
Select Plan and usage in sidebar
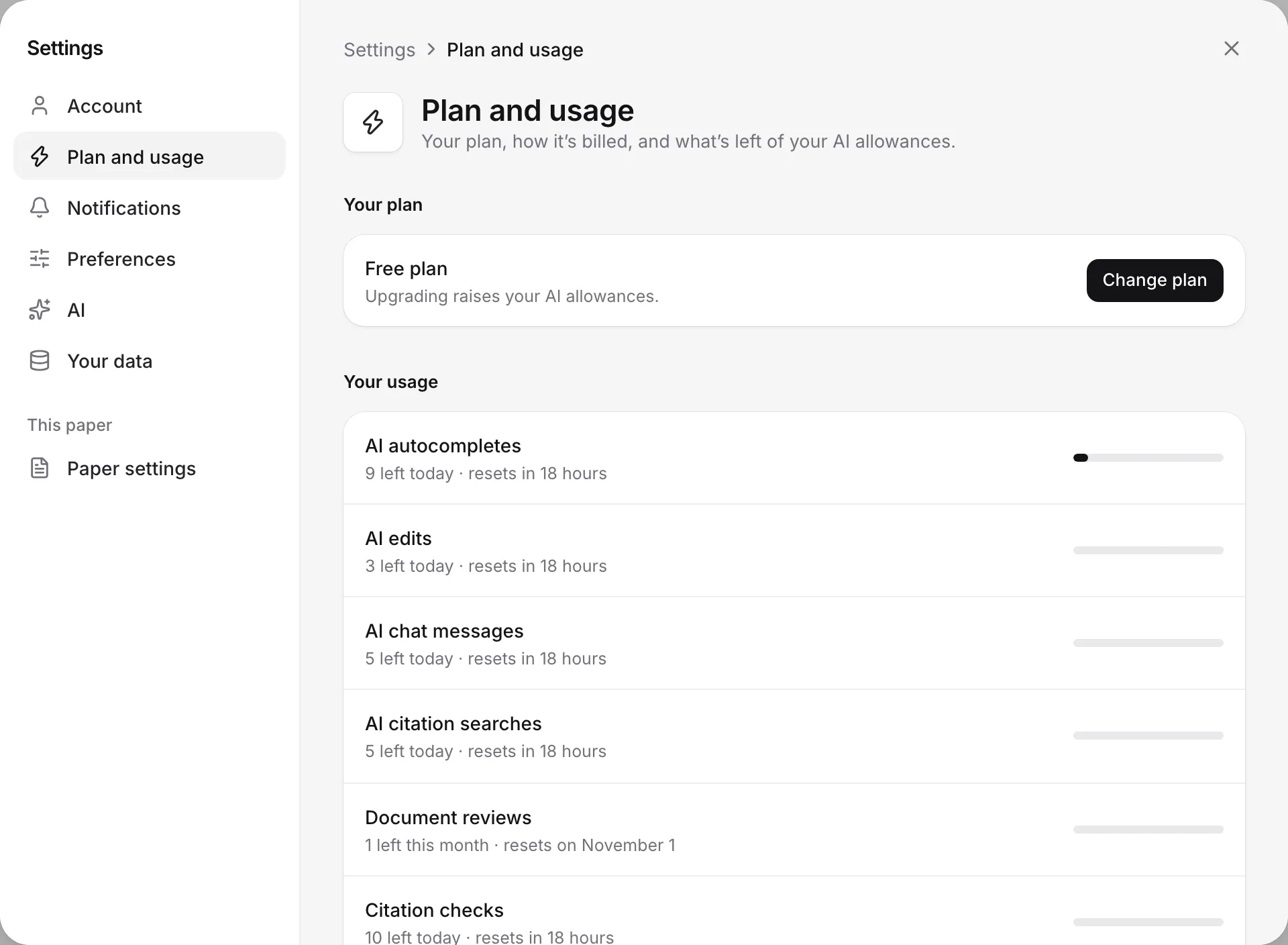click(x=150, y=156)
